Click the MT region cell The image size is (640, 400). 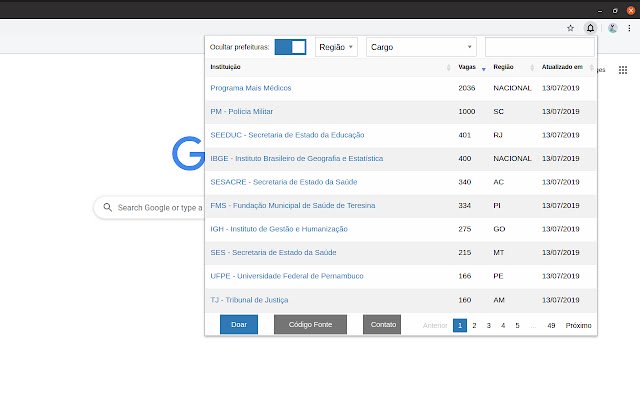click(x=499, y=252)
